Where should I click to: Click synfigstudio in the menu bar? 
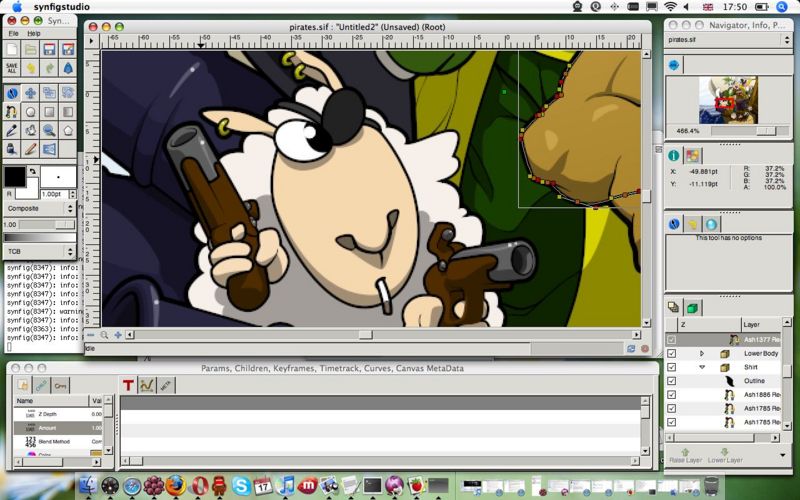tap(62, 7)
